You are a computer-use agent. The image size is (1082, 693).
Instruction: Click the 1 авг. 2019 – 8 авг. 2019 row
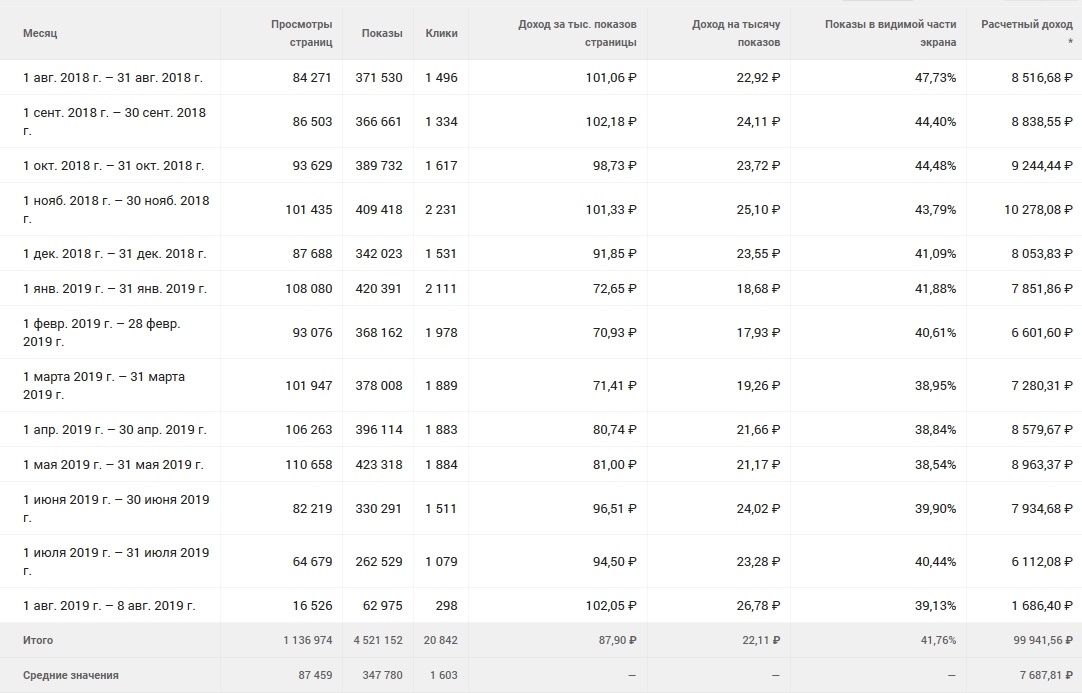[109, 606]
